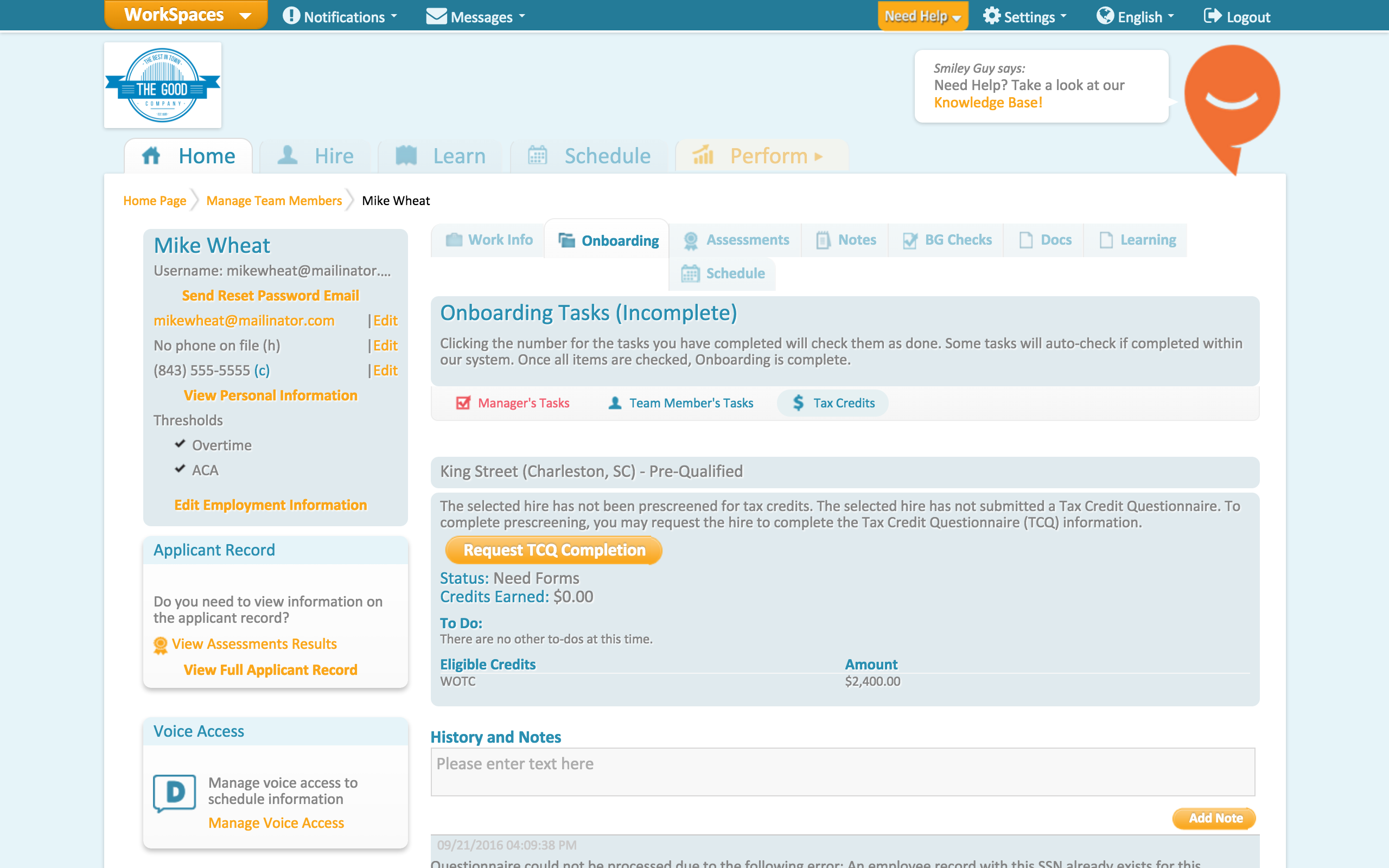Open the Settings dropdown menu

(1024, 17)
